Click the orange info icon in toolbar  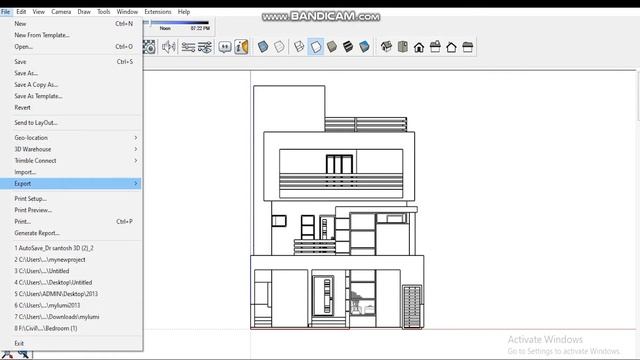click(x=241, y=47)
